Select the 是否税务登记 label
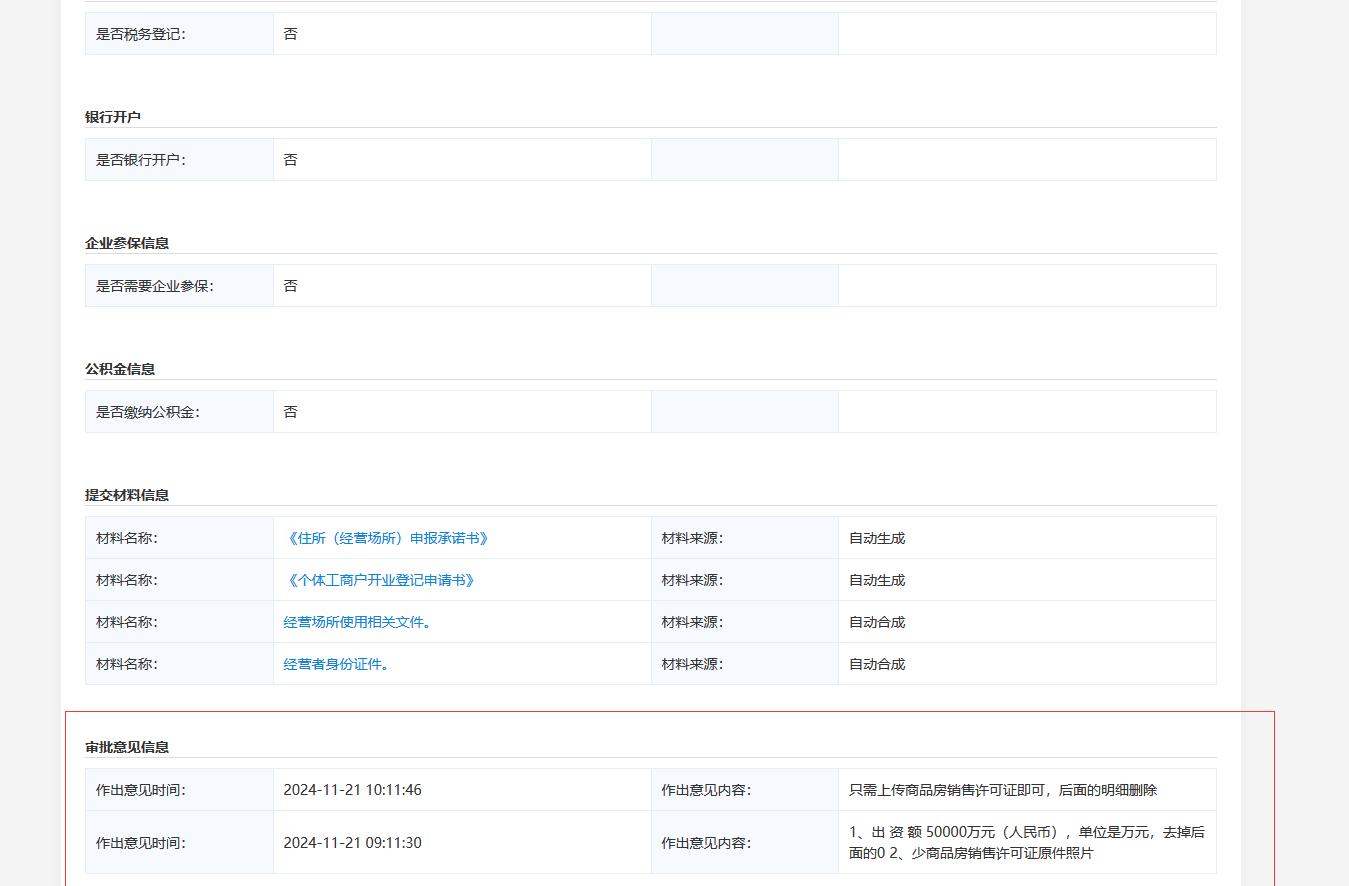 141,34
